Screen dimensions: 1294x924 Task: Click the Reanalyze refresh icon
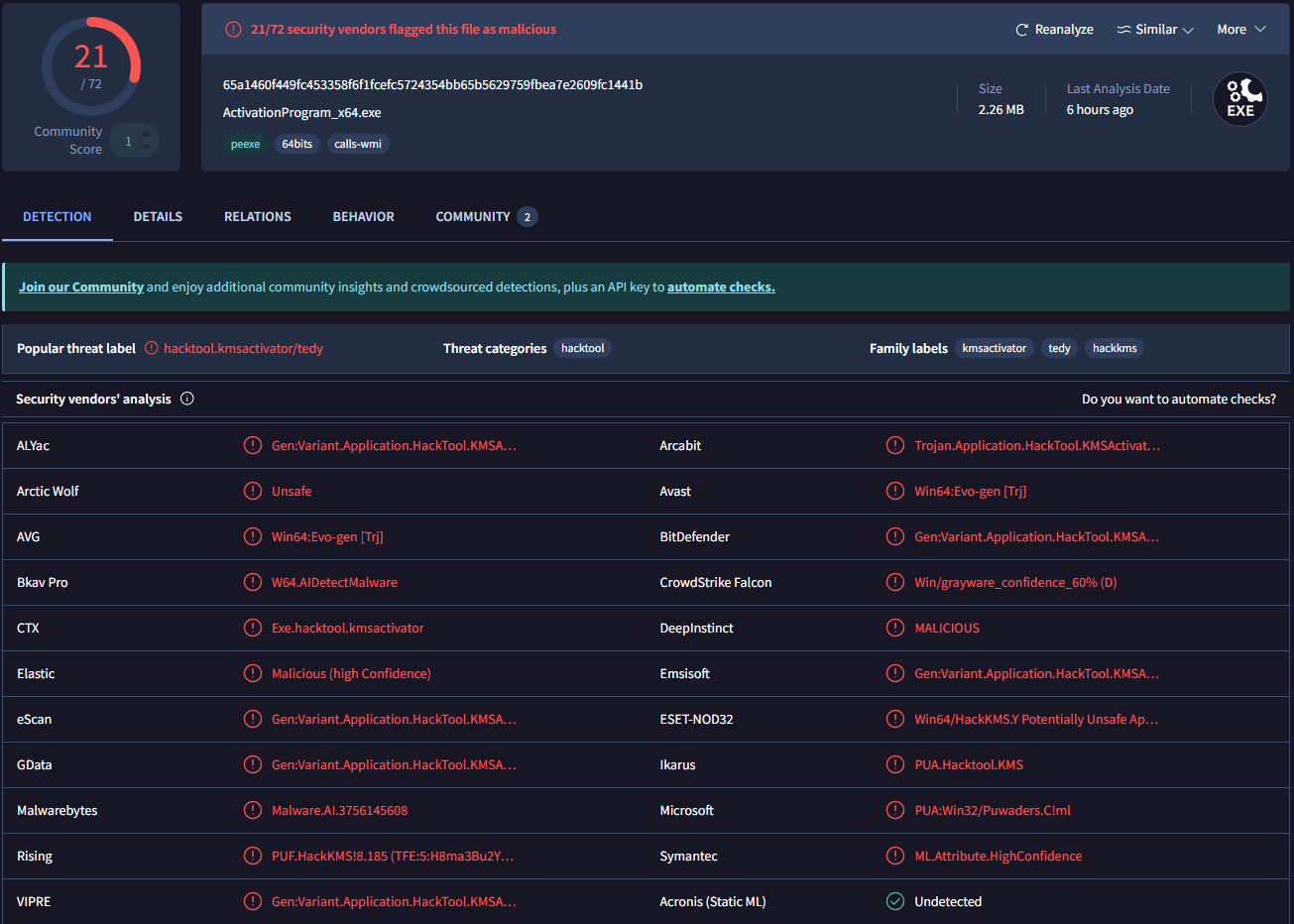[x=1021, y=30]
